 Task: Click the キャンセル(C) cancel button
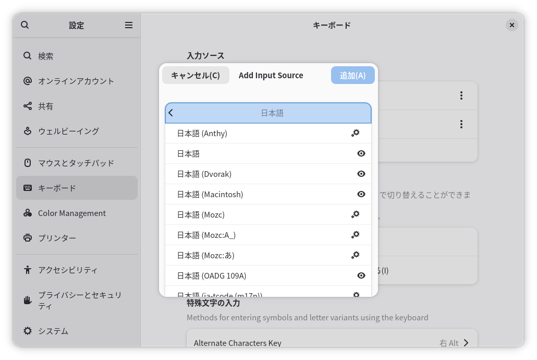click(x=196, y=75)
